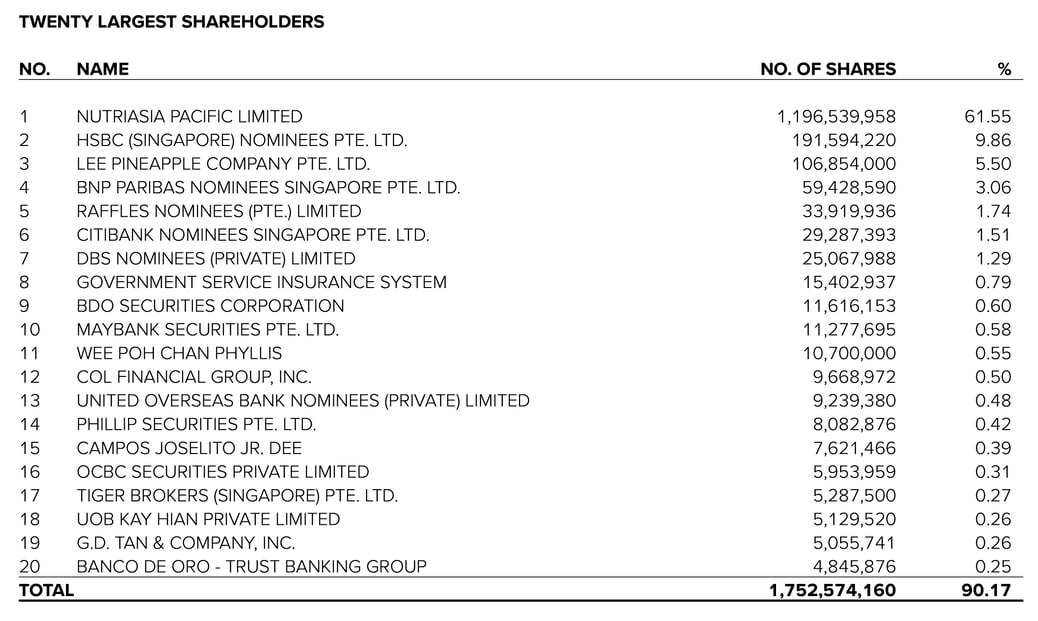Viewport: 1038px width, 621px height.
Task: Click LEE PINEAPPLE COMPANY PTE. LTD. entry
Action: click(x=223, y=164)
